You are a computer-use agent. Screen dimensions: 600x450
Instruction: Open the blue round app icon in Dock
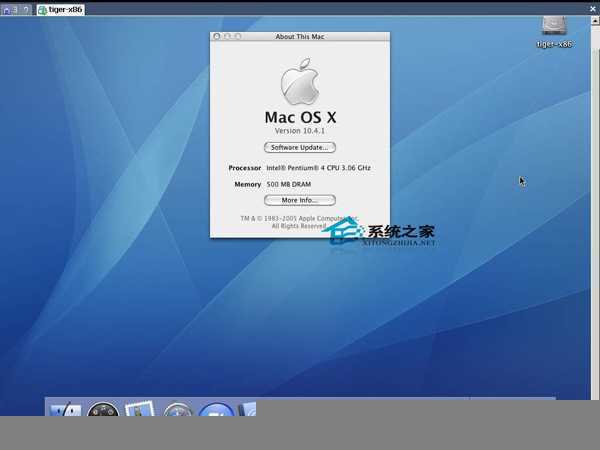pos(216,409)
